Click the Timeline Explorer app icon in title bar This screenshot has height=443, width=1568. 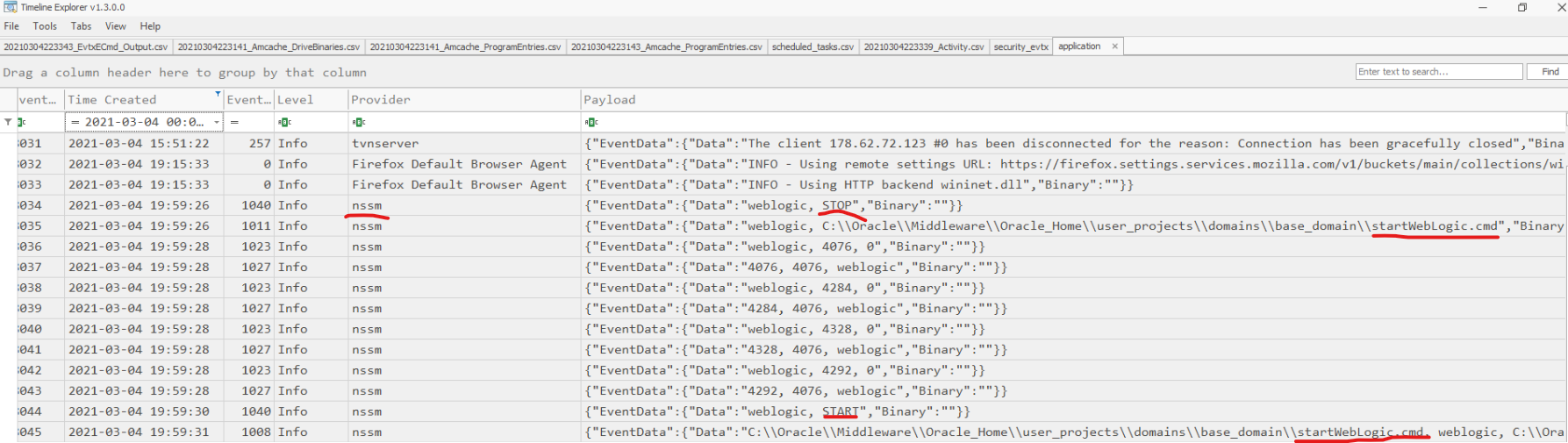(x=10, y=7)
